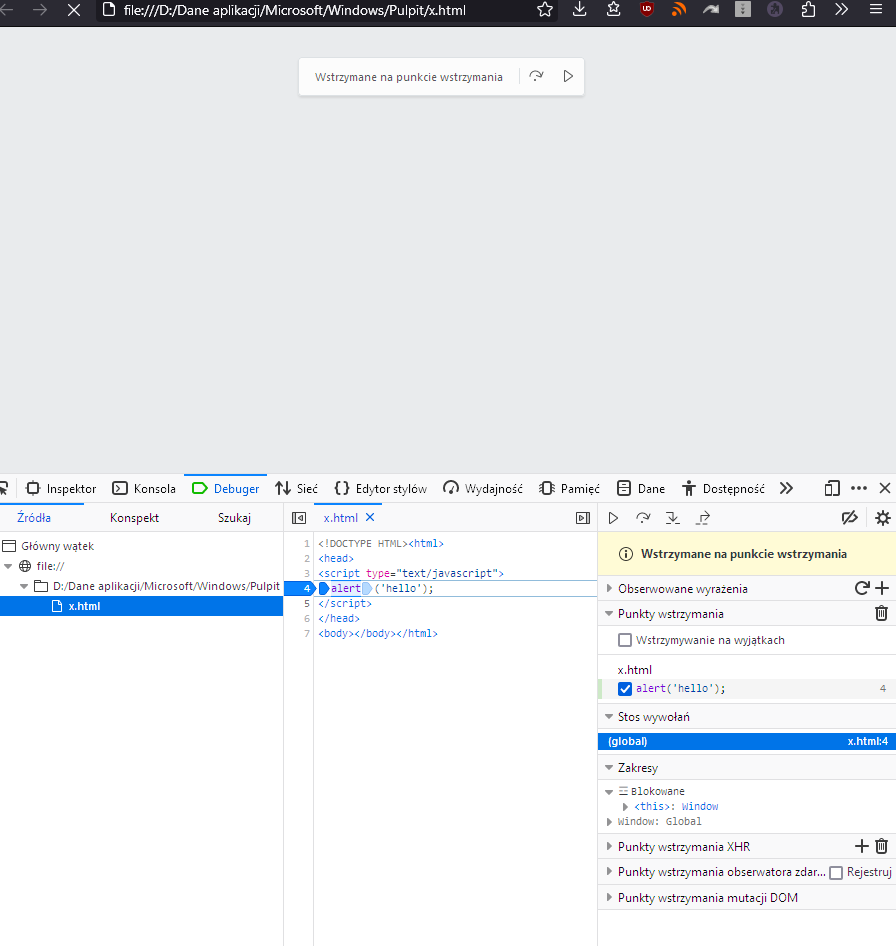Step over from the page overlay banner
The image size is (896, 946).
click(x=536, y=76)
